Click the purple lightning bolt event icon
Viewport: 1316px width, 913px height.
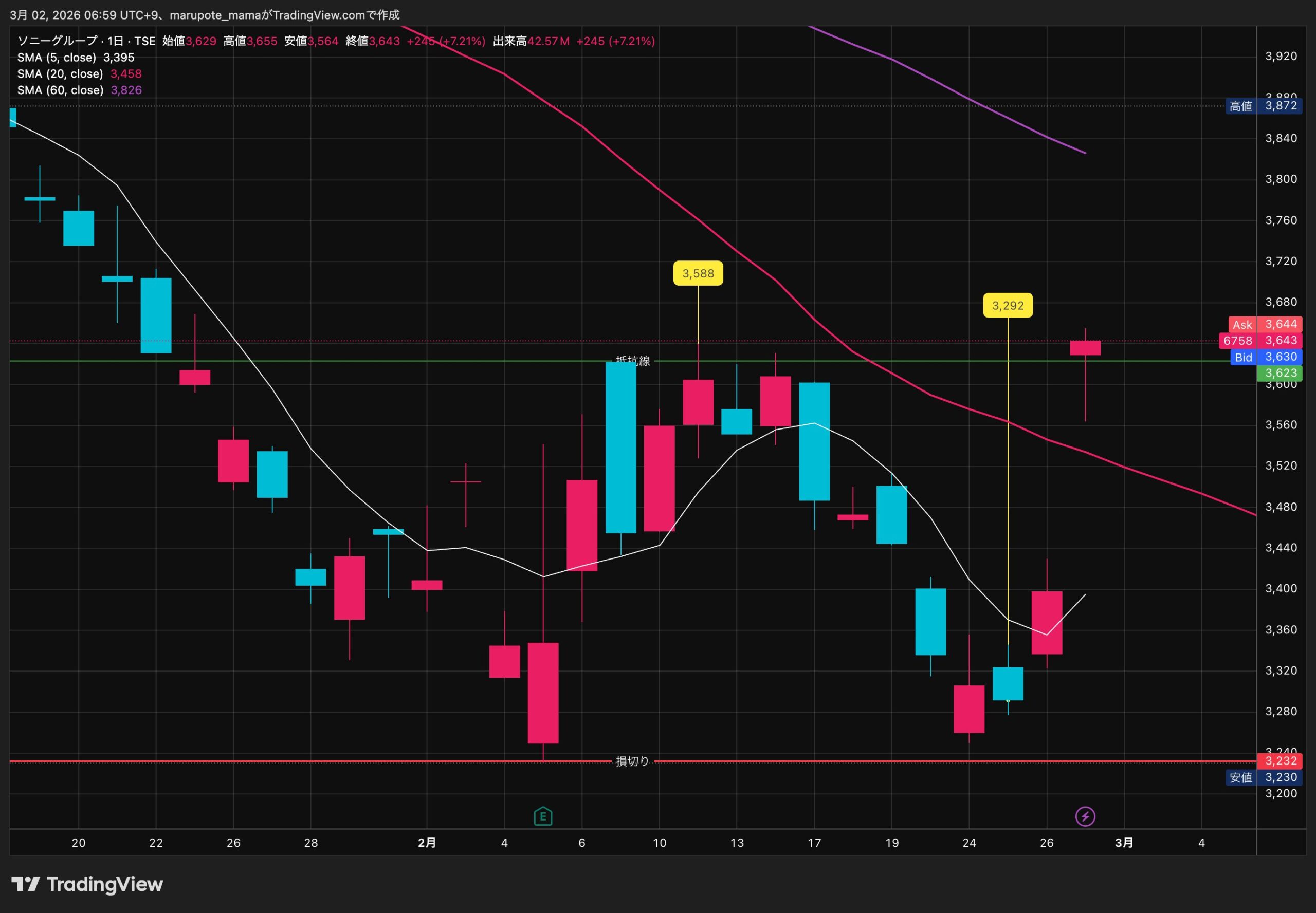pos(1085,816)
